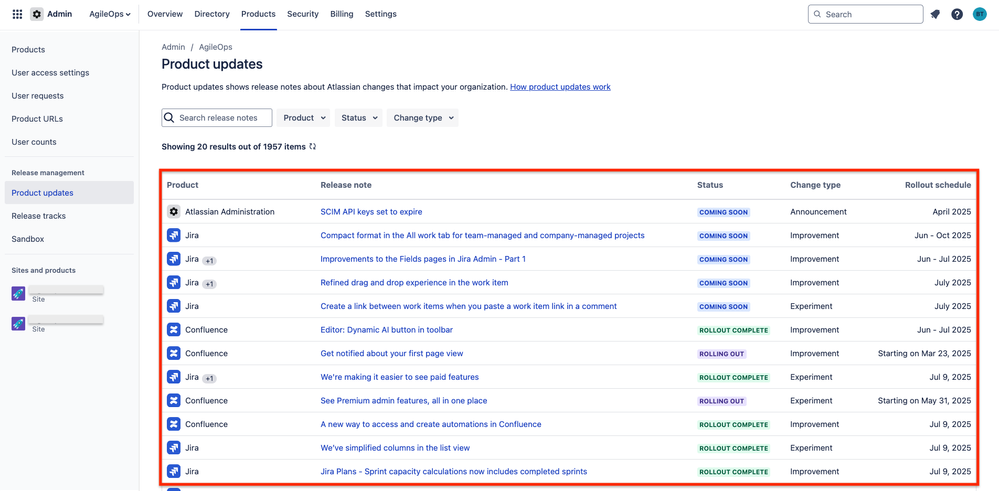This screenshot has width=999, height=491.
Task: Open User requests in sidebar
Action: [x=69, y=96]
